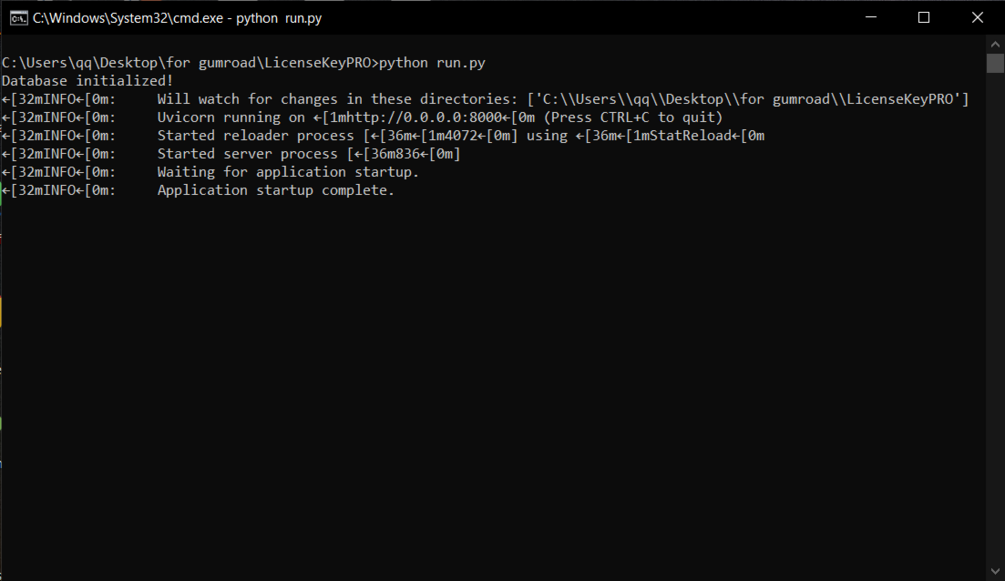The width and height of the screenshot is (1005, 581).
Task: Click the scrollbar up arrow
Action: (x=995, y=44)
